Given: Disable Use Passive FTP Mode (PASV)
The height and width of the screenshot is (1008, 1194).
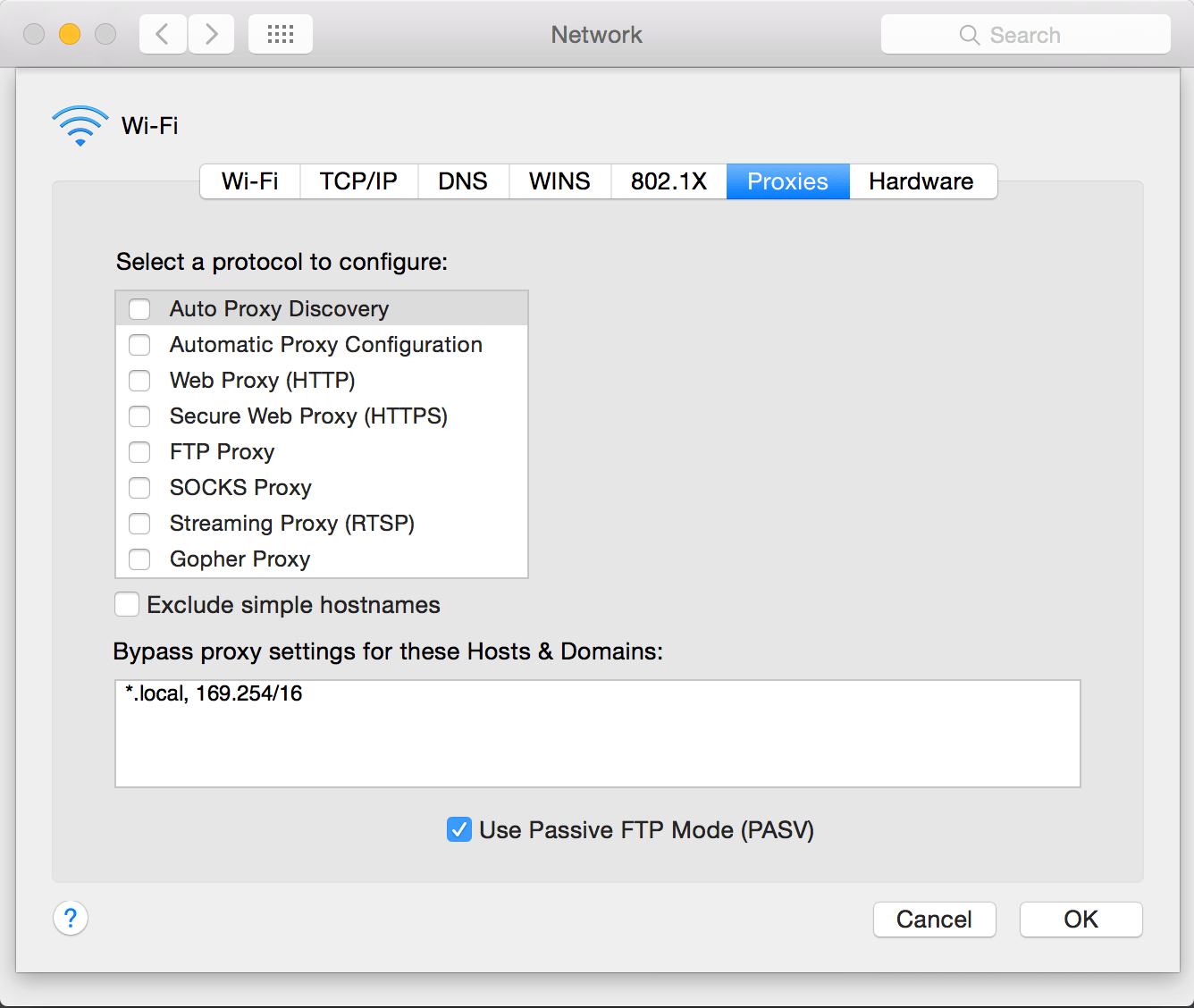Looking at the screenshot, I should click(458, 829).
